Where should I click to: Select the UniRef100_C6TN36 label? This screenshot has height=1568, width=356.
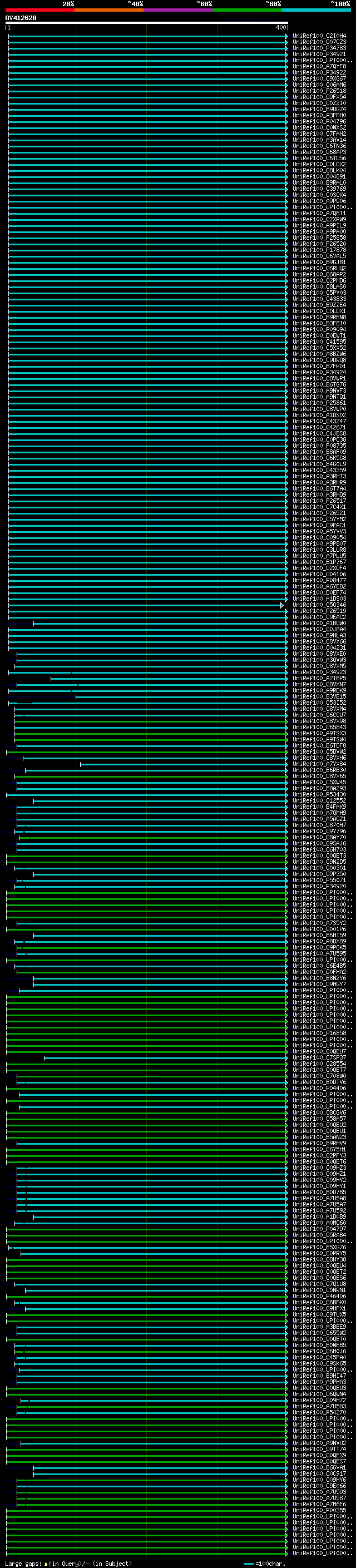click(319, 146)
